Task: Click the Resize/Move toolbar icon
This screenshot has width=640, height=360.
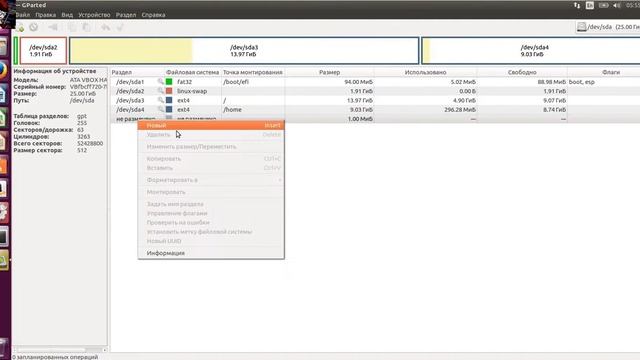Action: point(53,27)
